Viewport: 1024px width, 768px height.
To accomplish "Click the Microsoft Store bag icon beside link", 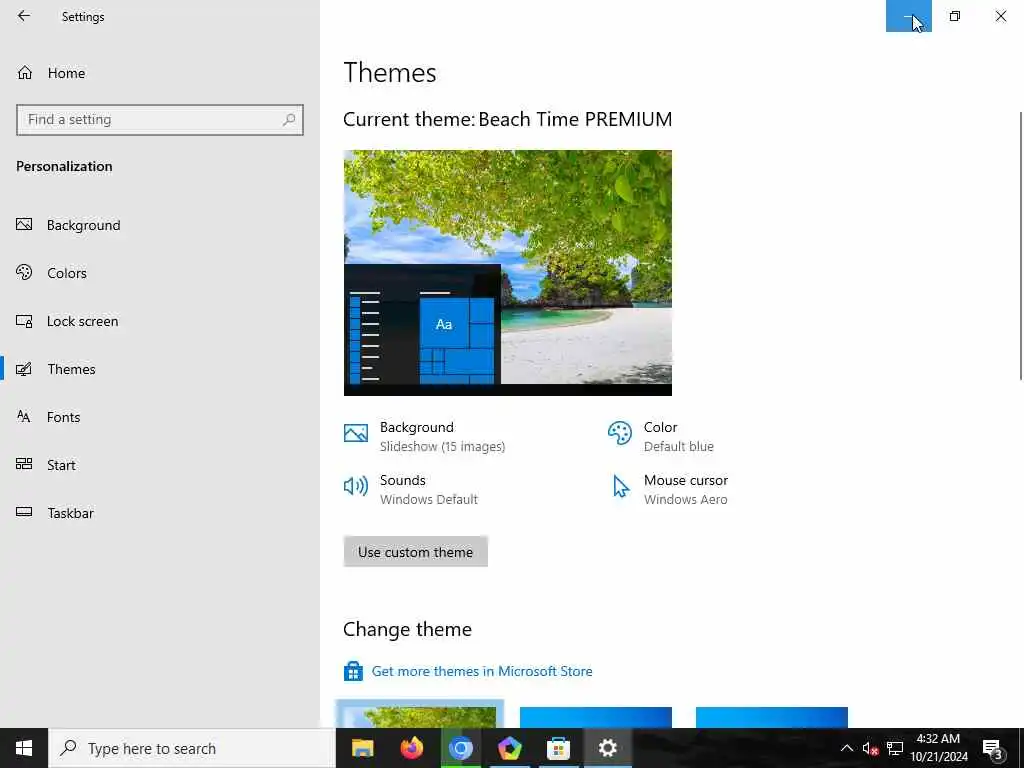I will 353,671.
